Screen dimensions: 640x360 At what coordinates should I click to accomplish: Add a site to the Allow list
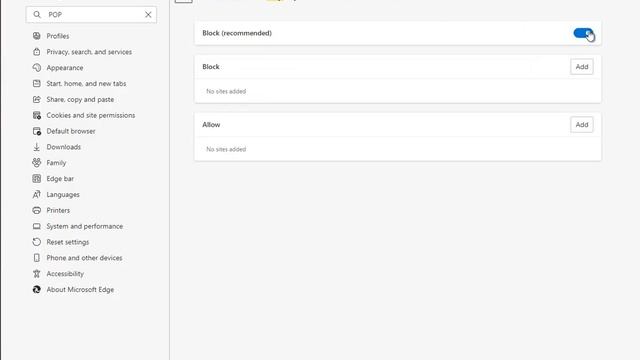582,124
